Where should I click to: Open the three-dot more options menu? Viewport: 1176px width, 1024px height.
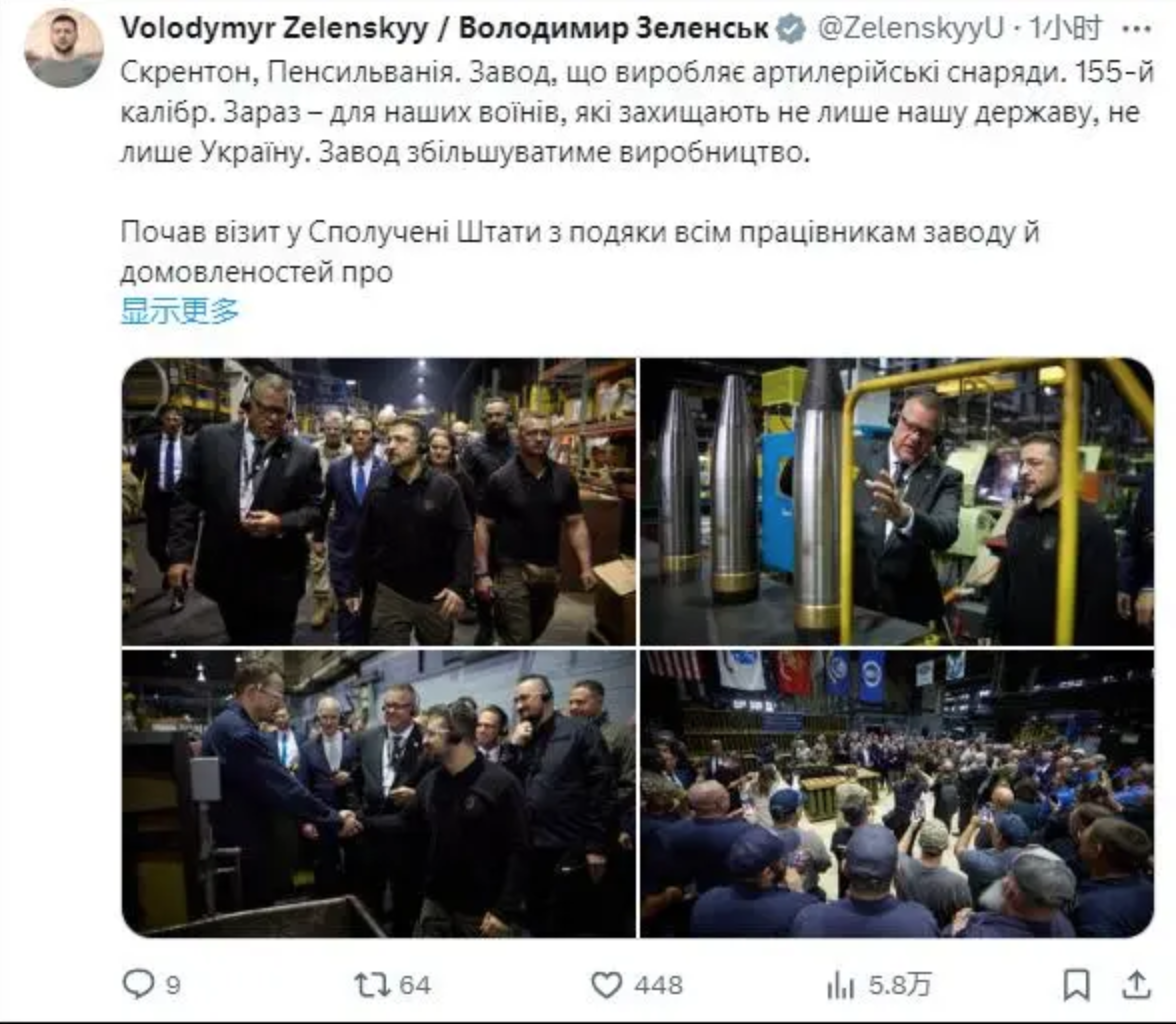(x=1138, y=29)
